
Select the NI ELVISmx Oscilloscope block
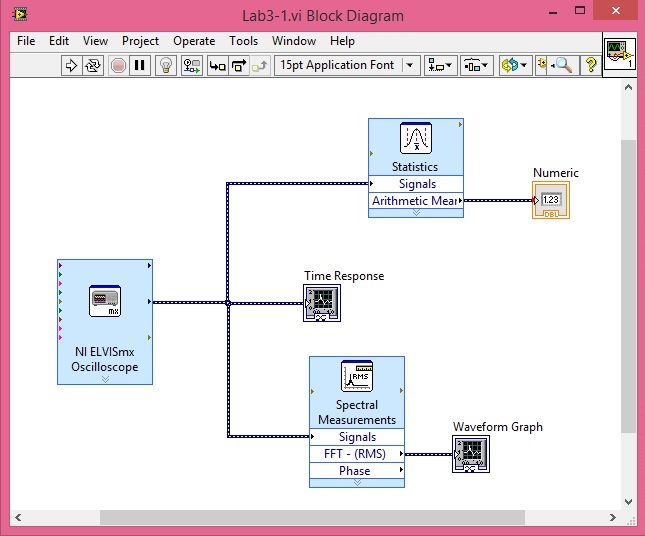click(105, 321)
